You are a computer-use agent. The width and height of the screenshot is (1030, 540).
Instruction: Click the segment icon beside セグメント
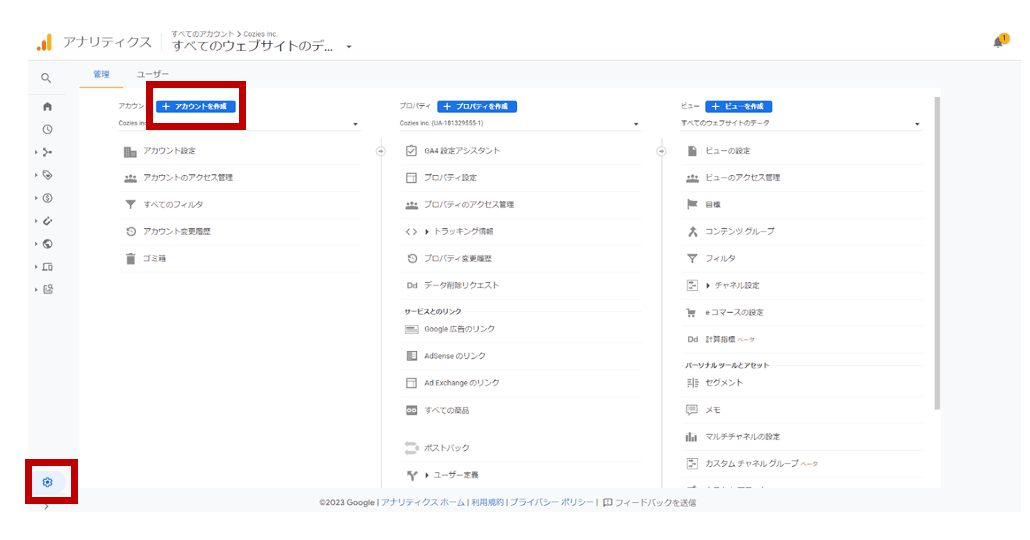click(x=692, y=383)
